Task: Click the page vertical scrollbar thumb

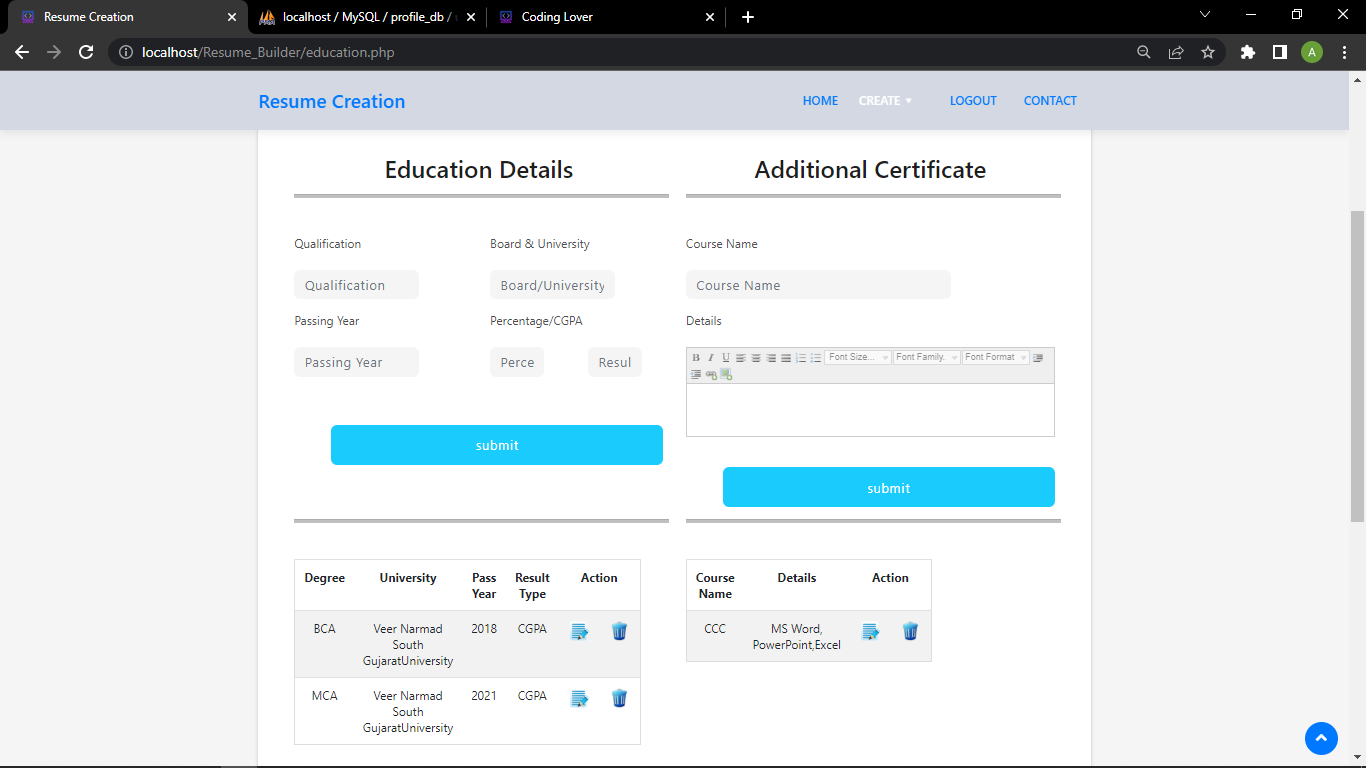Action: click(1358, 365)
